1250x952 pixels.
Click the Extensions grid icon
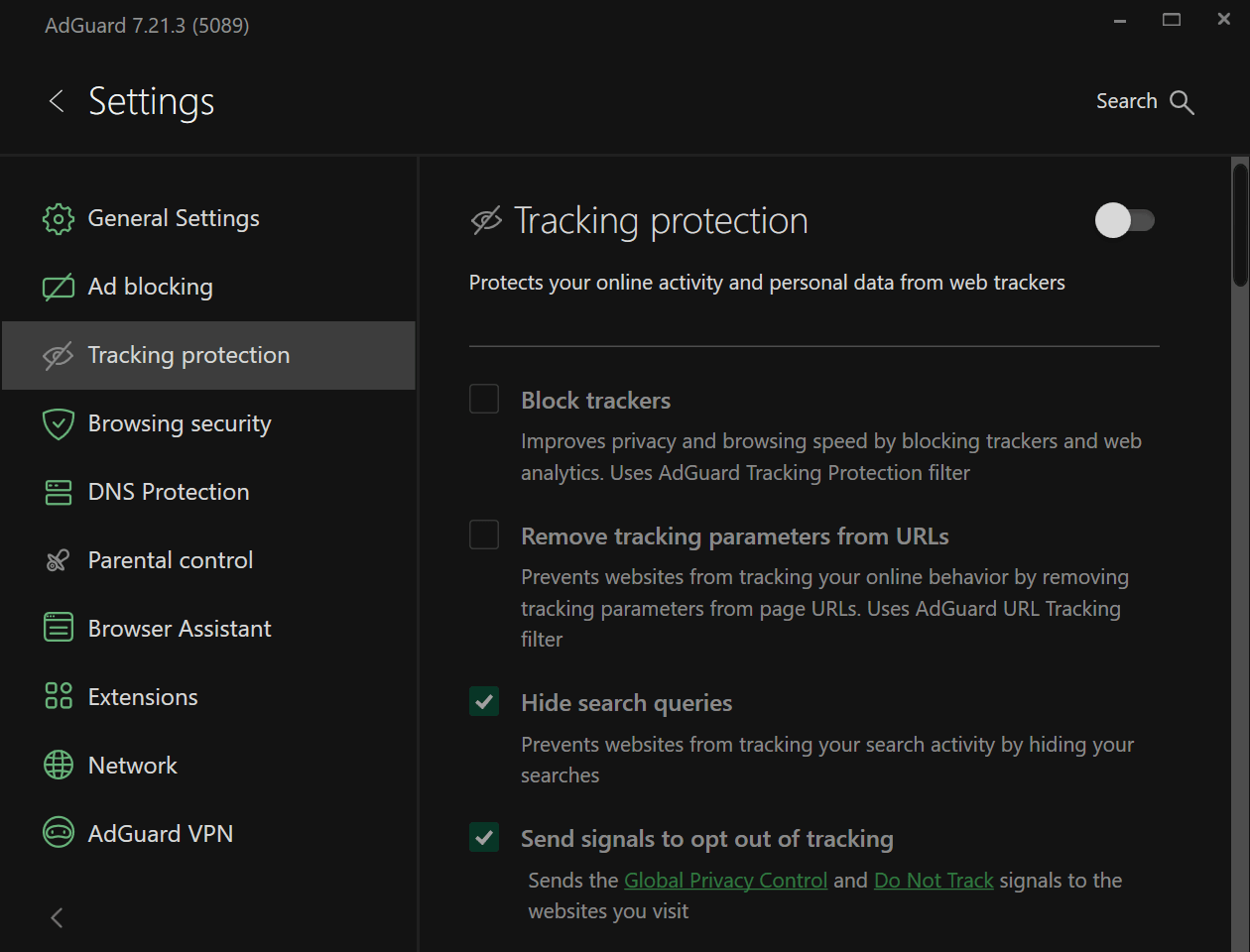click(x=59, y=697)
